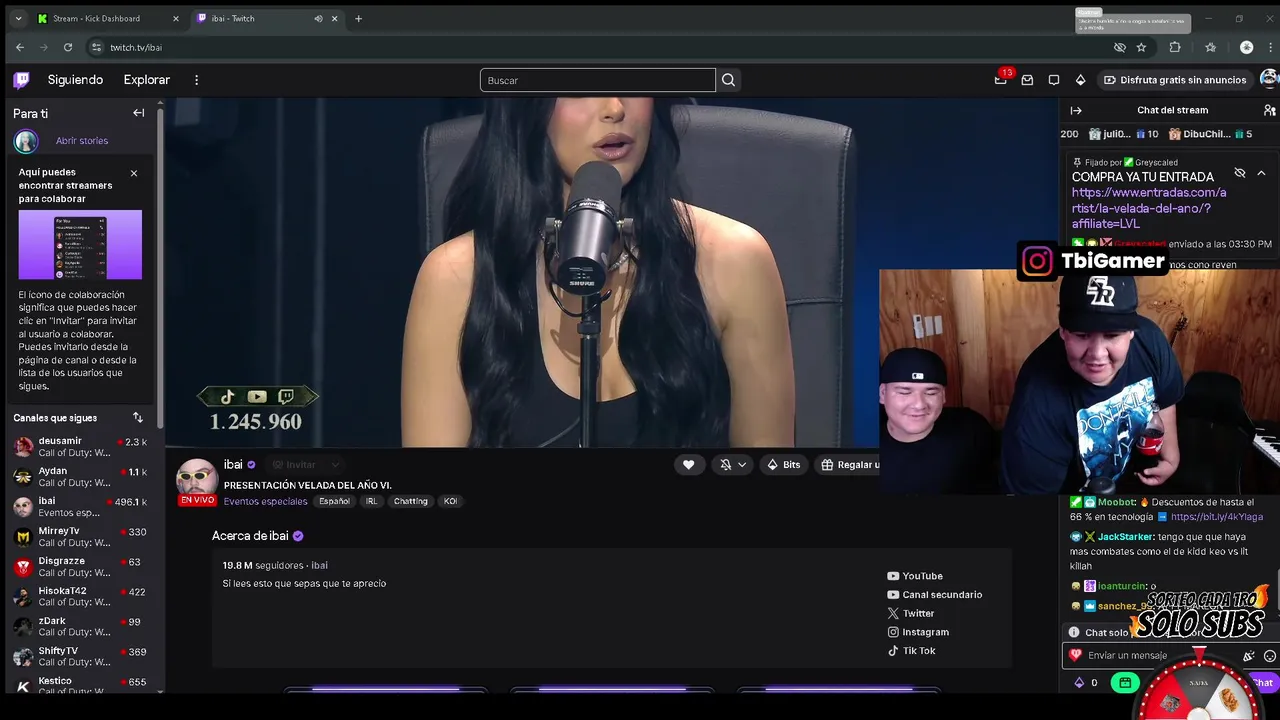Open Aydan channel in sidebar
Viewport: 1280px width, 720px height.
(x=80, y=477)
